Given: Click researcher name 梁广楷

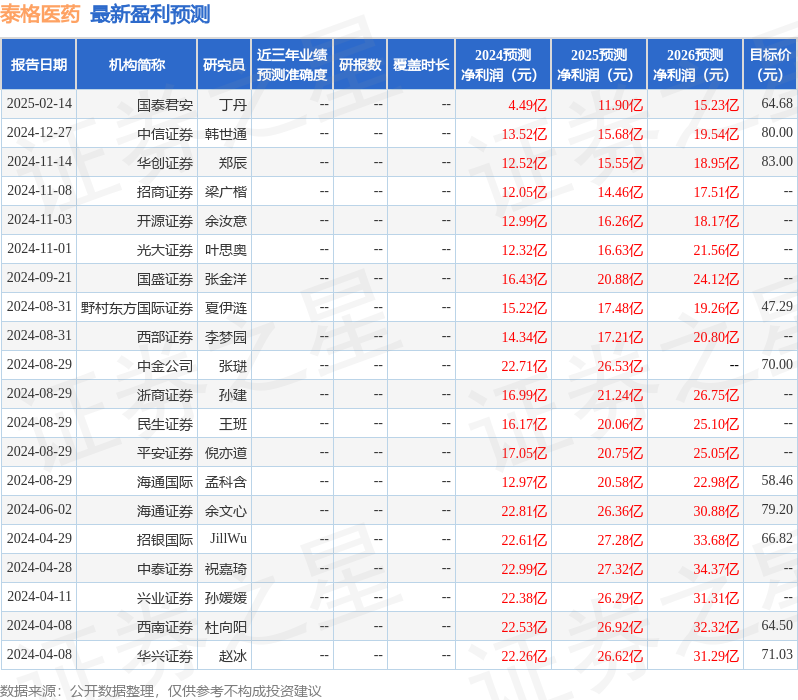Looking at the screenshot, I should tap(226, 192).
